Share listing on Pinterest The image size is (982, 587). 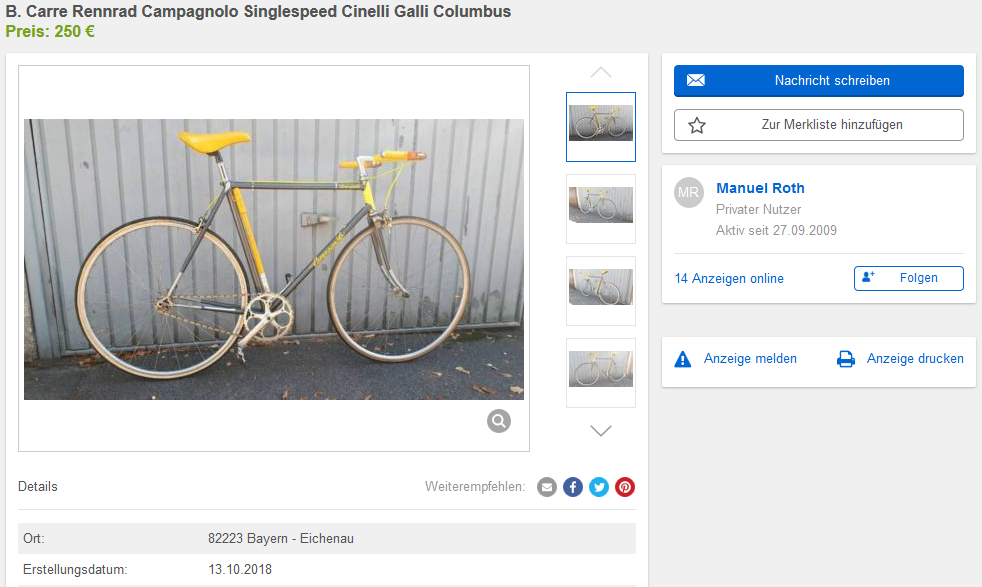pos(625,487)
